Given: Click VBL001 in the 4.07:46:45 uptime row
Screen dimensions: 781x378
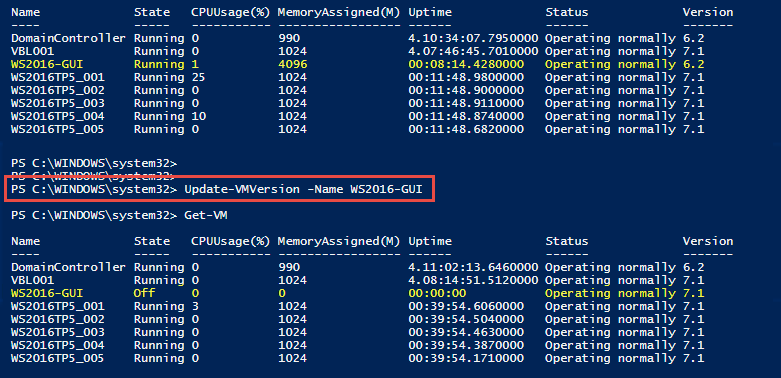Looking at the screenshot, I should pyautogui.click(x=32, y=51).
